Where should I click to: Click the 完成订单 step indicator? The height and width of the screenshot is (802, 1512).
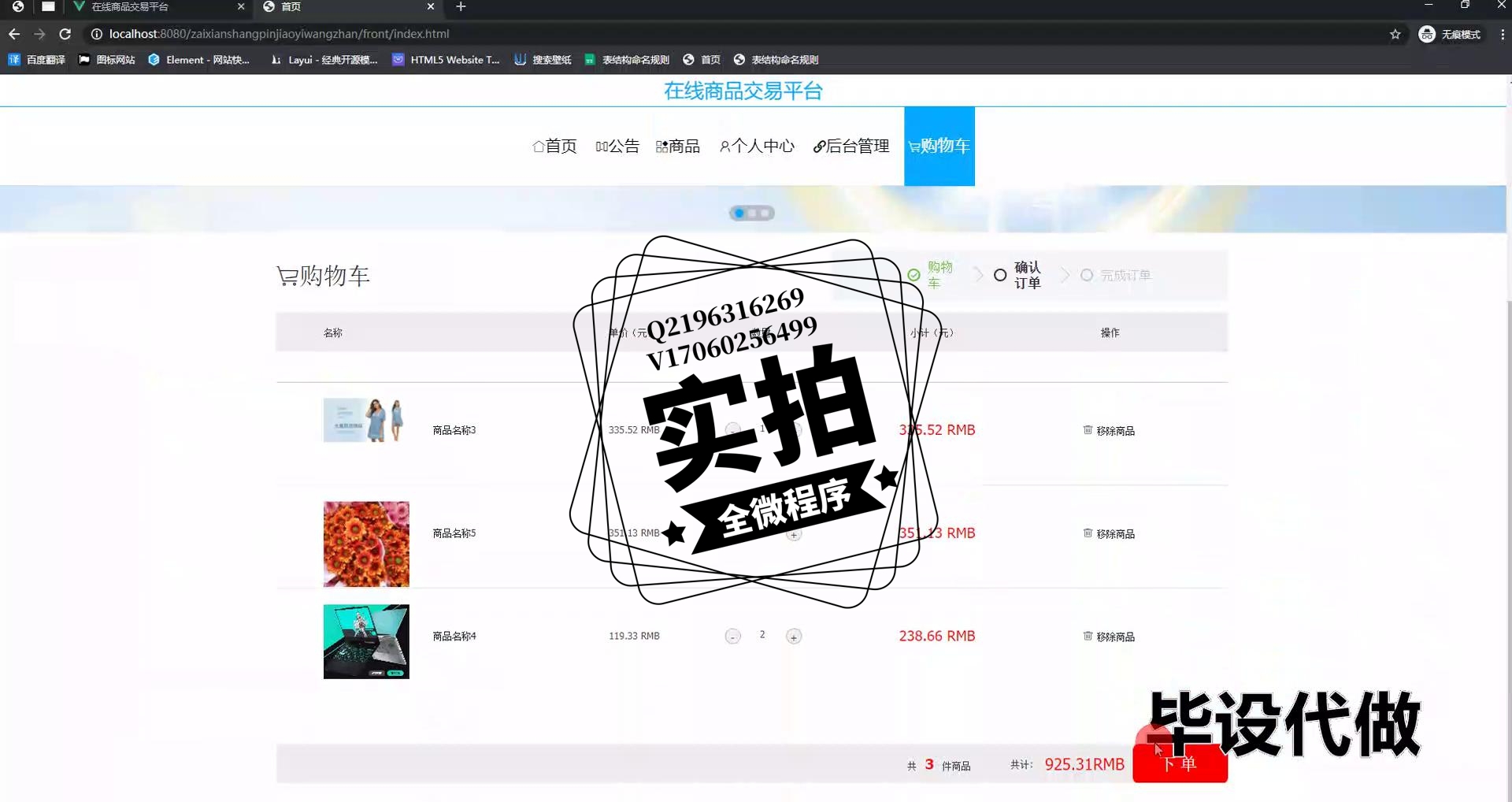click(x=1116, y=275)
